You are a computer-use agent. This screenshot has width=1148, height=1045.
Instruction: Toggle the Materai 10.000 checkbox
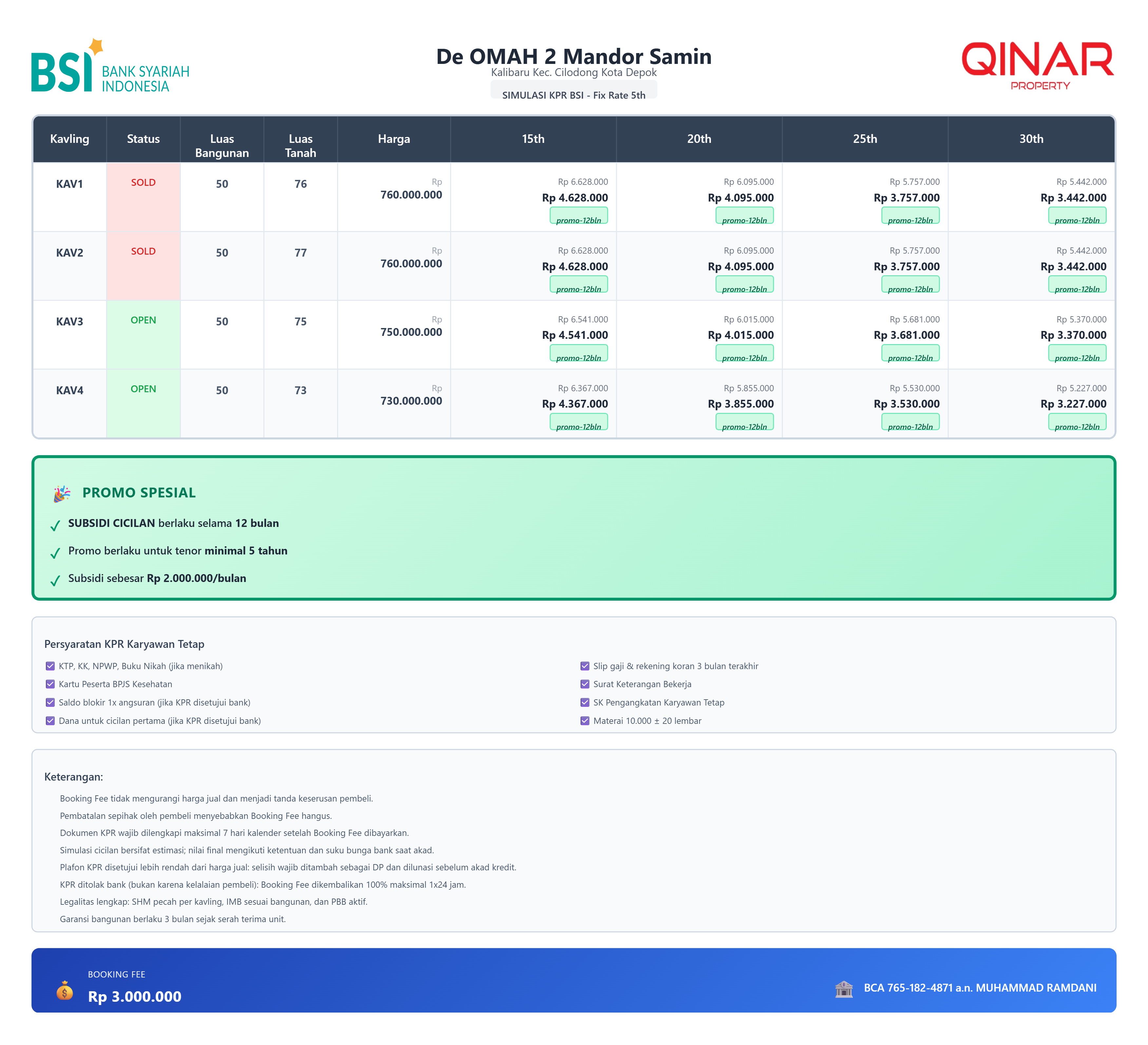[584, 720]
